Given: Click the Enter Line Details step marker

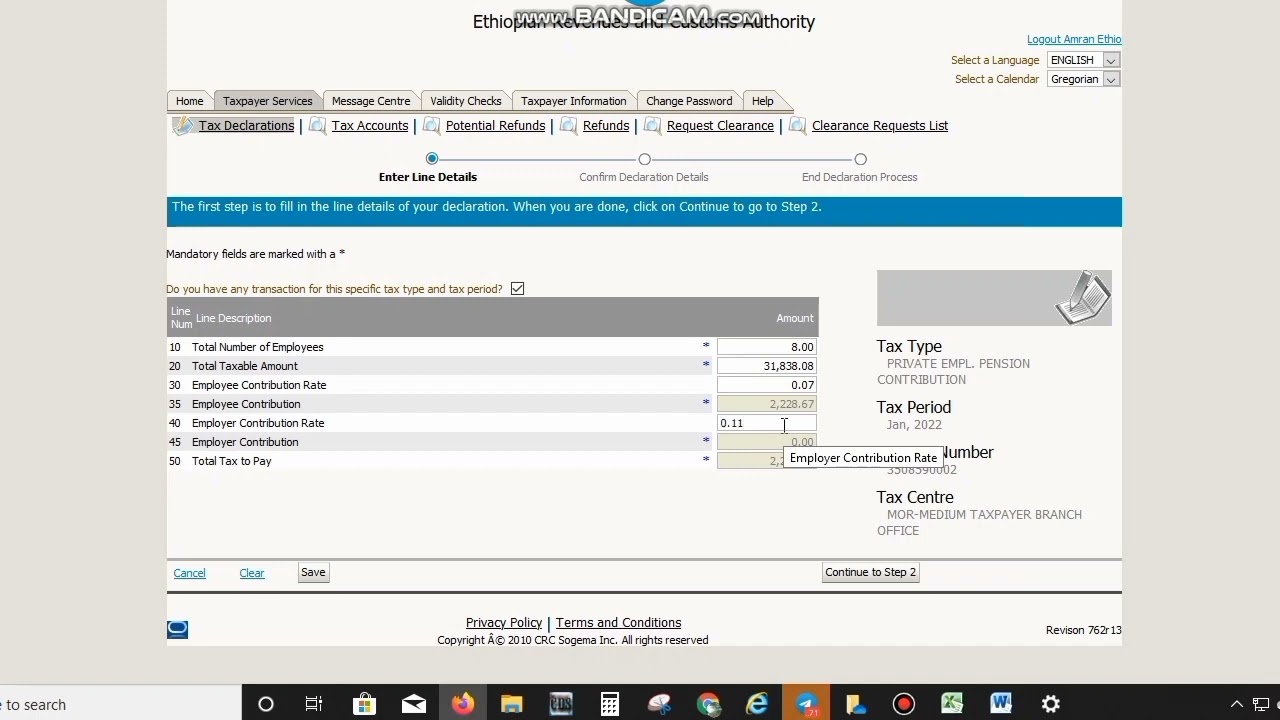Looking at the screenshot, I should [432, 159].
